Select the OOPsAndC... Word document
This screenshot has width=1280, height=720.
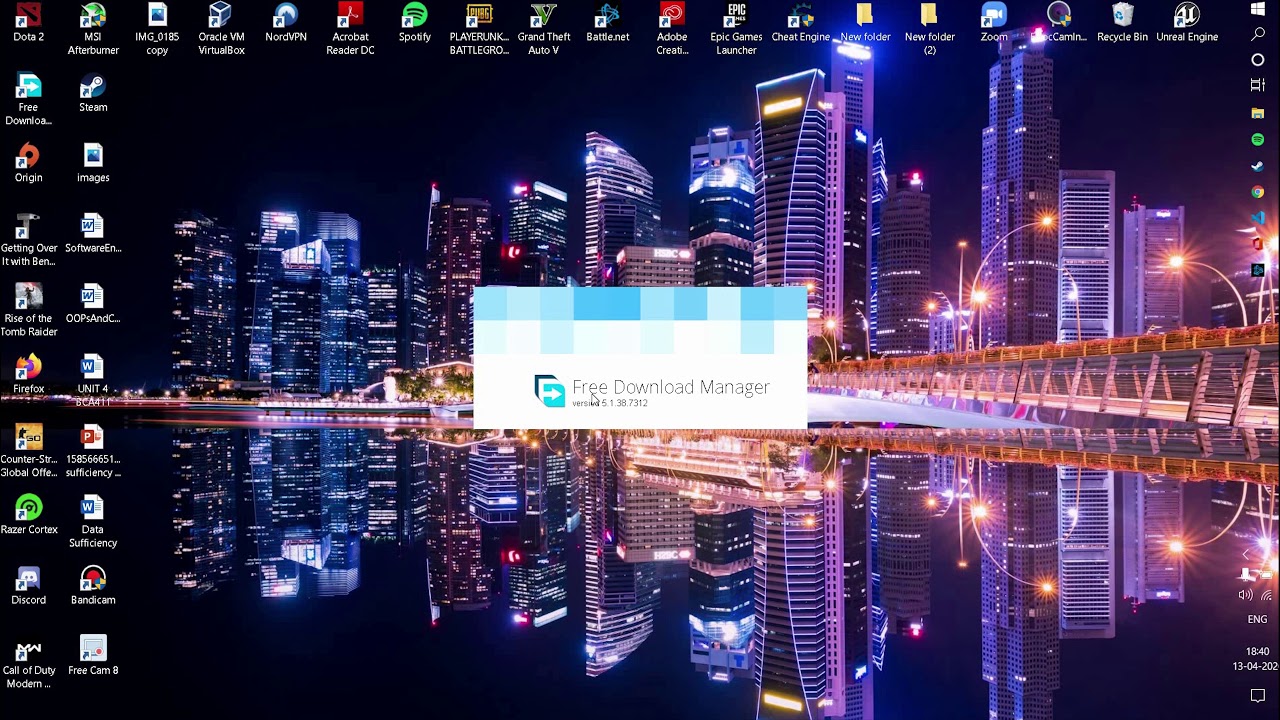tap(93, 305)
